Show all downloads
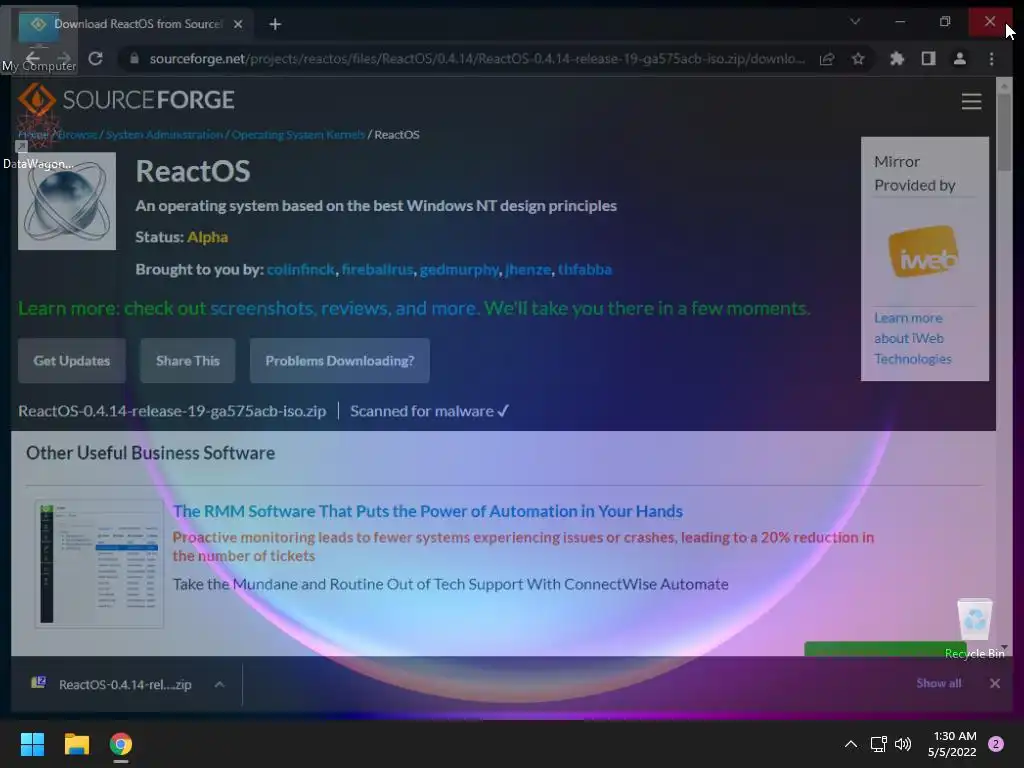This screenshot has height=768, width=1024. tap(938, 683)
